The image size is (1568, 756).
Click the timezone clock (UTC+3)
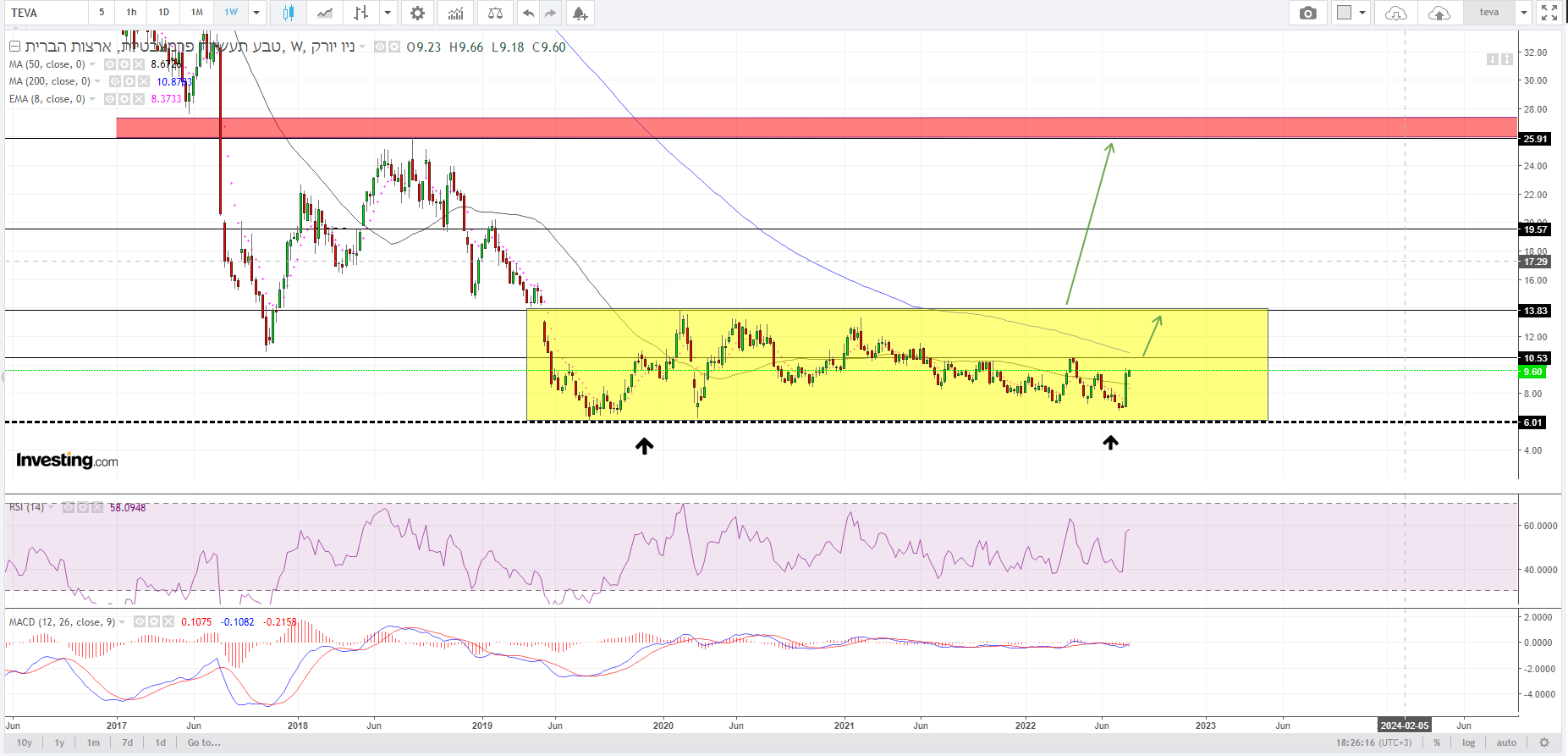pos(1374,742)
